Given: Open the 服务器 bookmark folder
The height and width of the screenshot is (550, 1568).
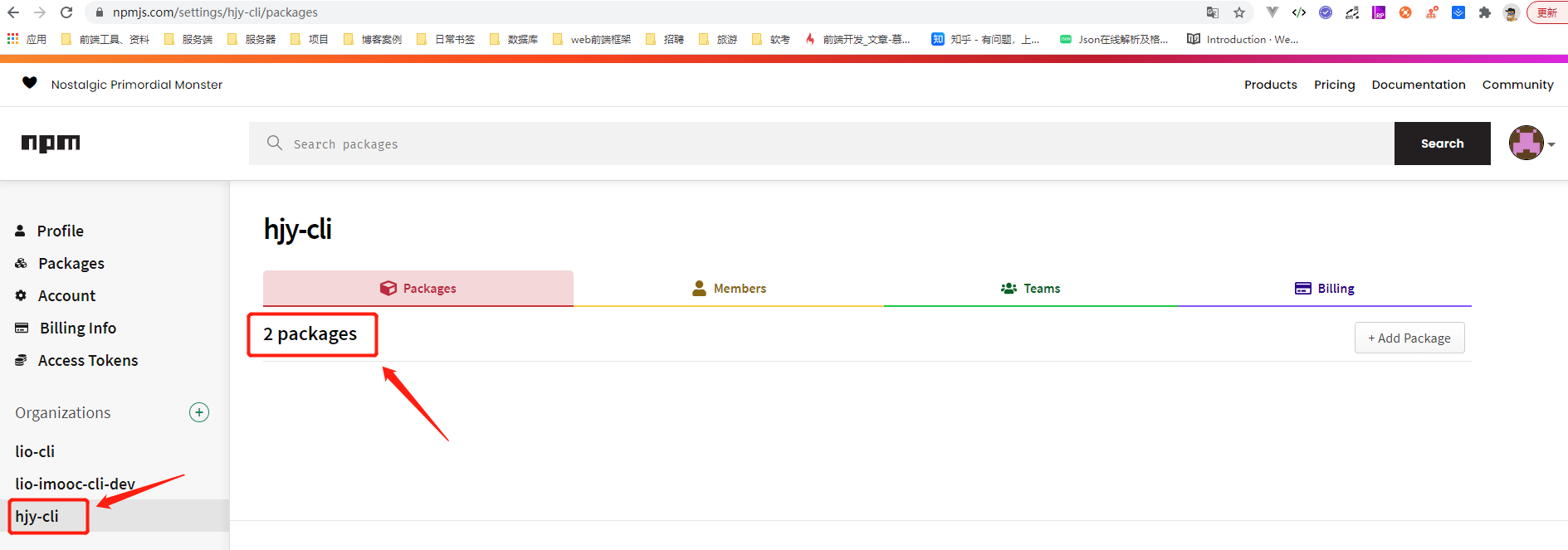Looking at the screenshot, I should (252, 39).
